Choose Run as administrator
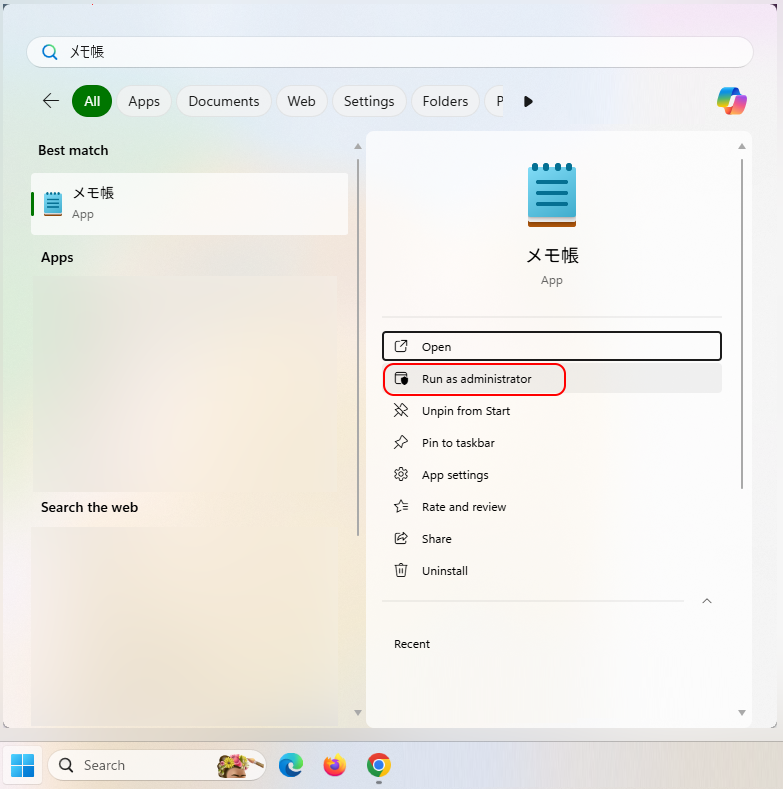This screenshot has height=789, width=783. point(476,379)
